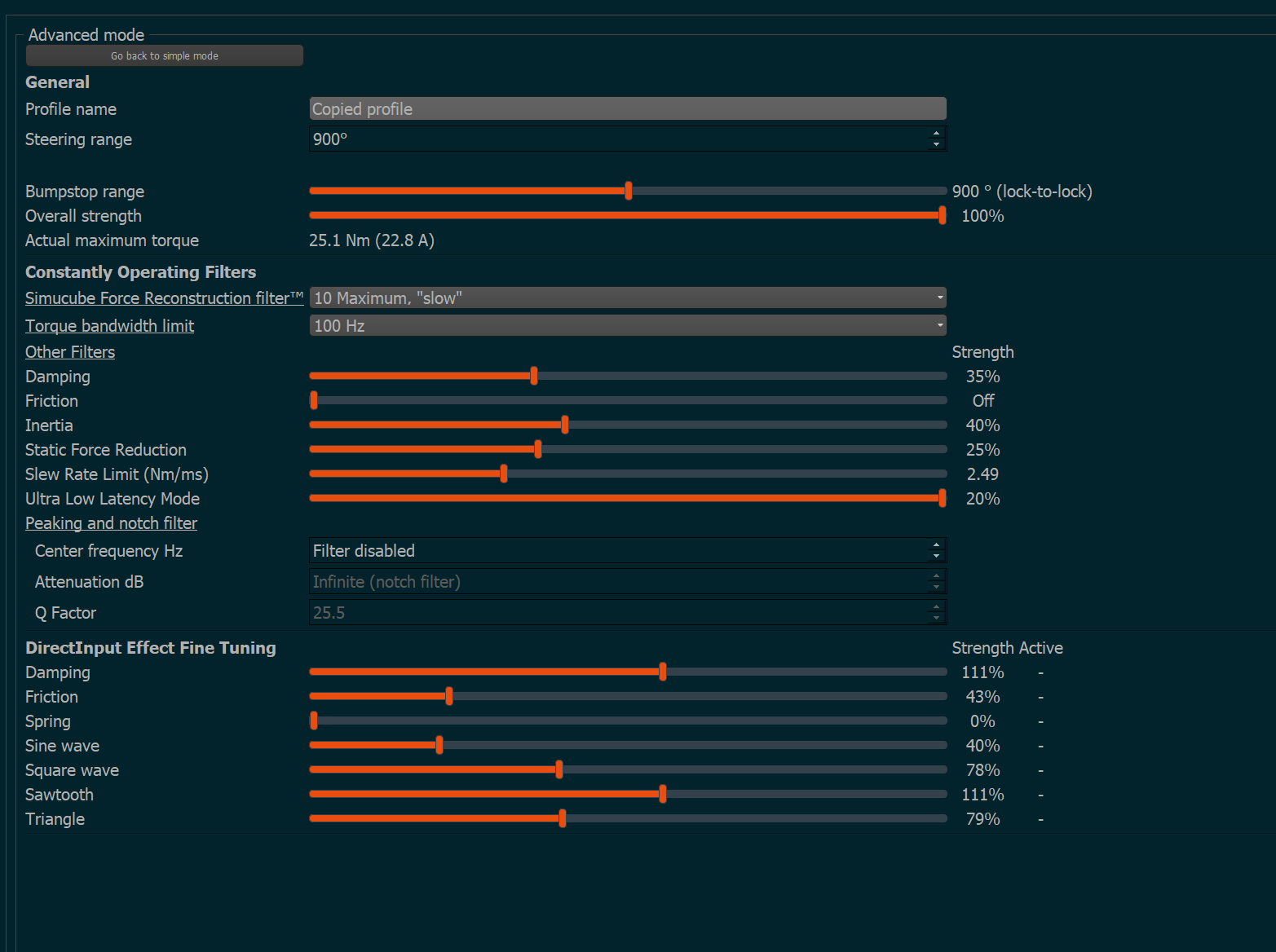
Task: Adjust the DirectInput Spring slider
Action: tap(628, 721)
